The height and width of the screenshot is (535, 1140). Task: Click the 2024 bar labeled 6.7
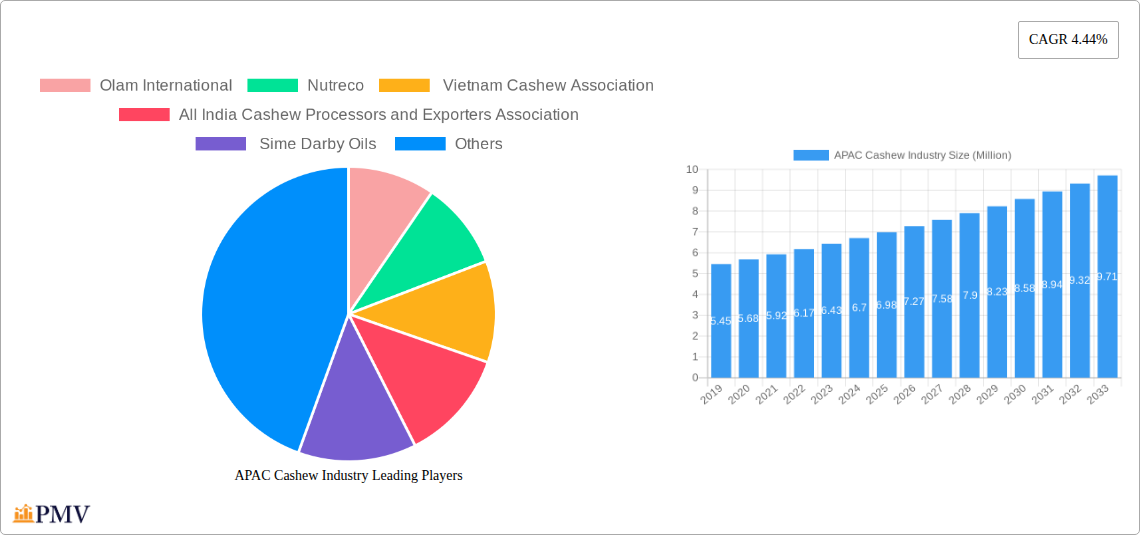click(859, 308)
